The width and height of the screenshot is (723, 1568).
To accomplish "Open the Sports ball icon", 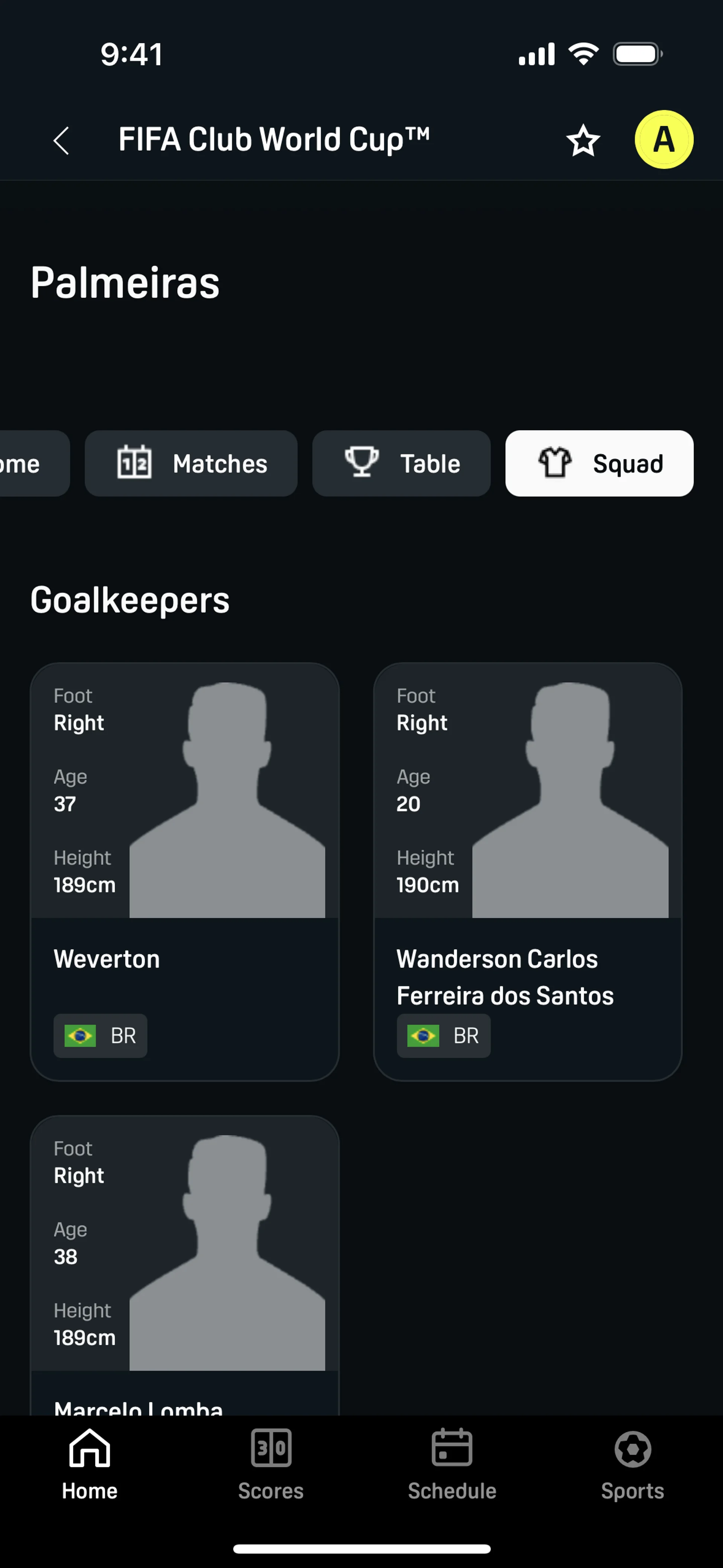I will [x=632, y=1449].
